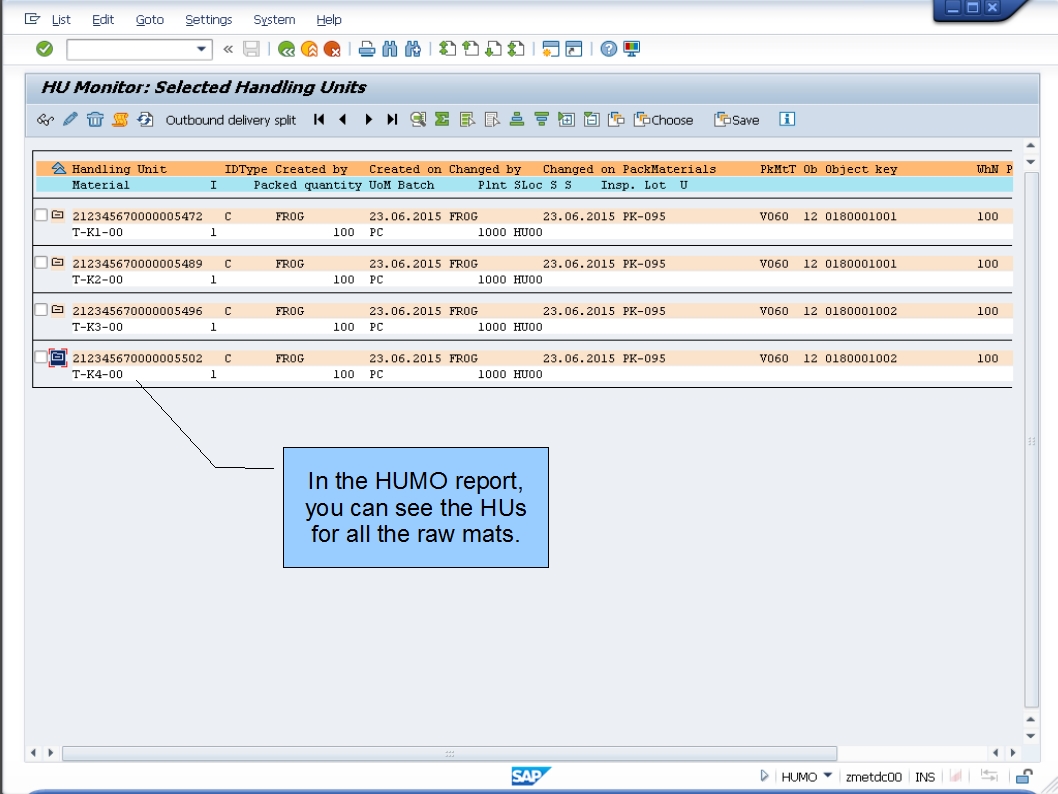The width and height of the screenshot is (1058, 794).
Task: Click the Generate Shortcut icon
Action: pyautogui.click(x=574, y=49)
